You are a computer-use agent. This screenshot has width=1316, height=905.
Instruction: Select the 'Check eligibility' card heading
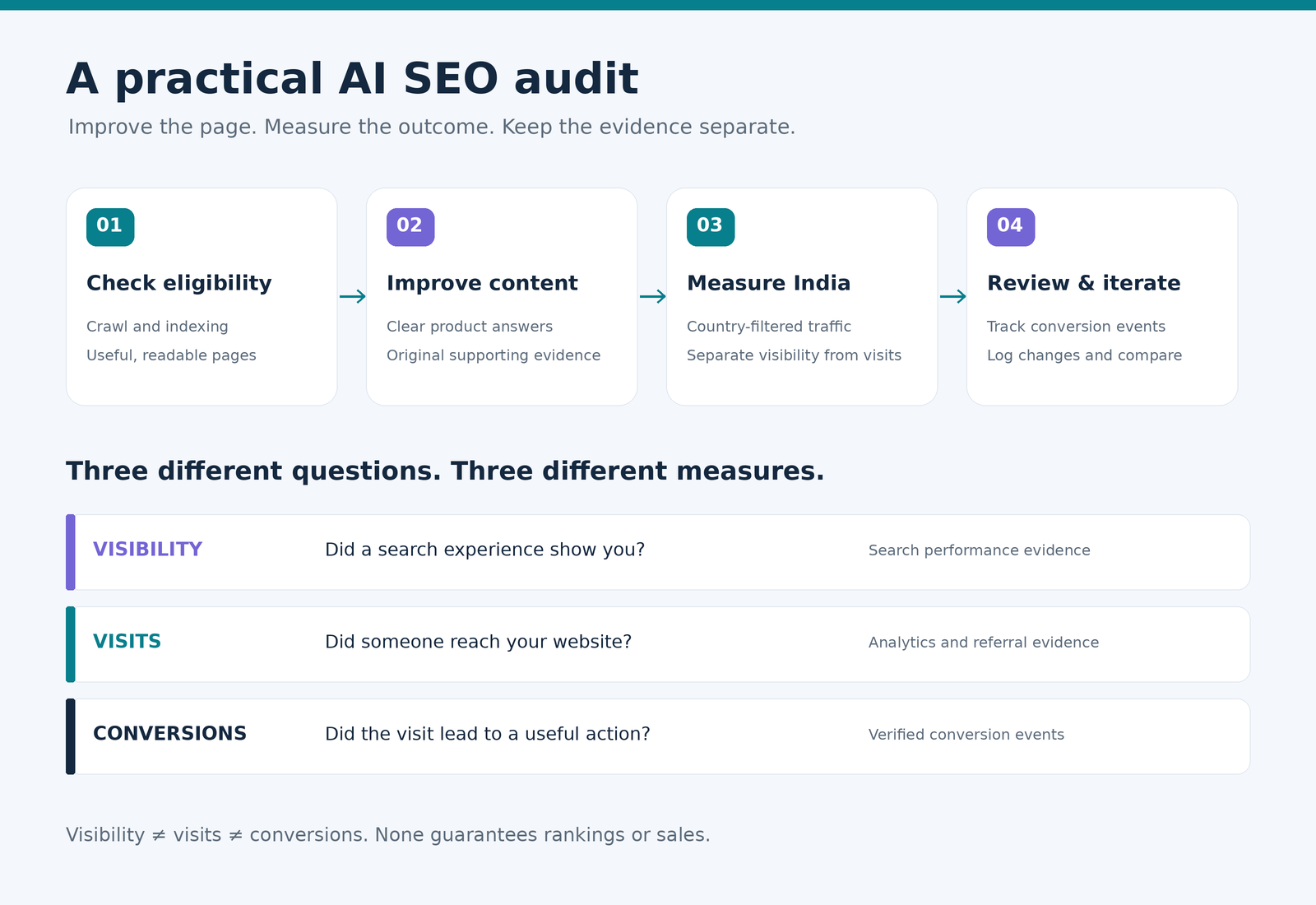point(179,283)
